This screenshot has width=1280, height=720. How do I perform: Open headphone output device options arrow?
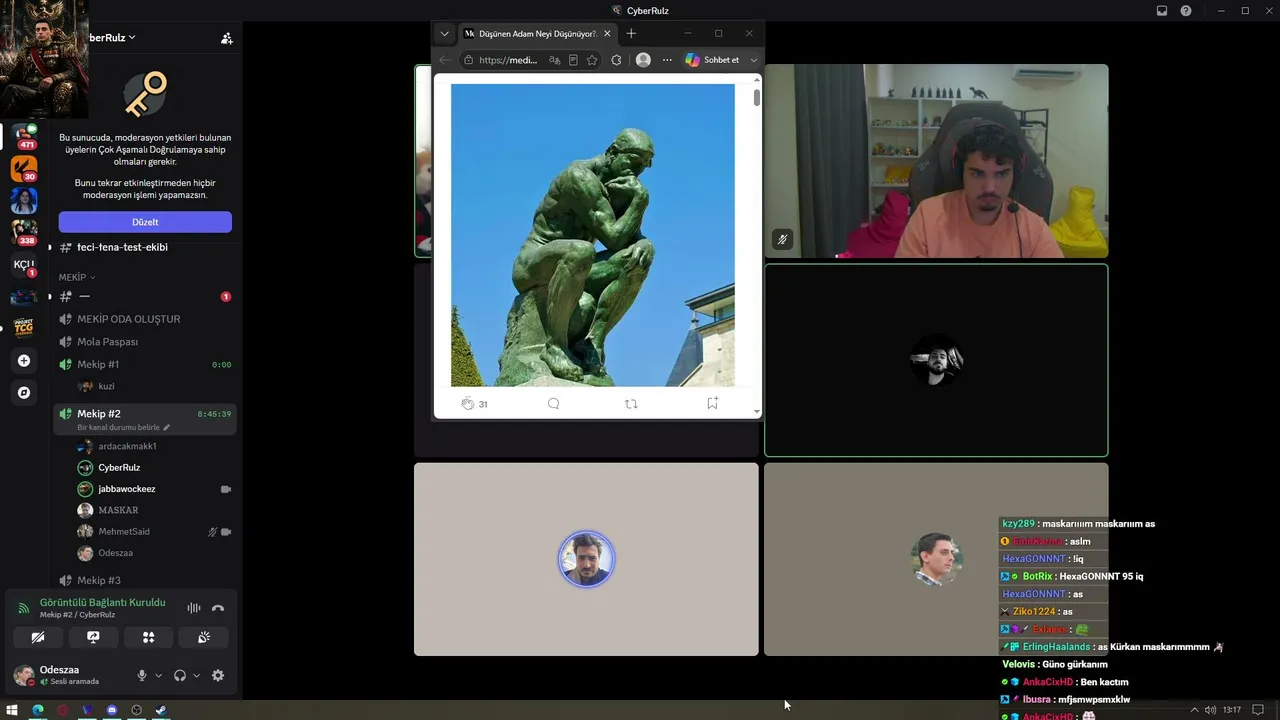tap(196, 675)
